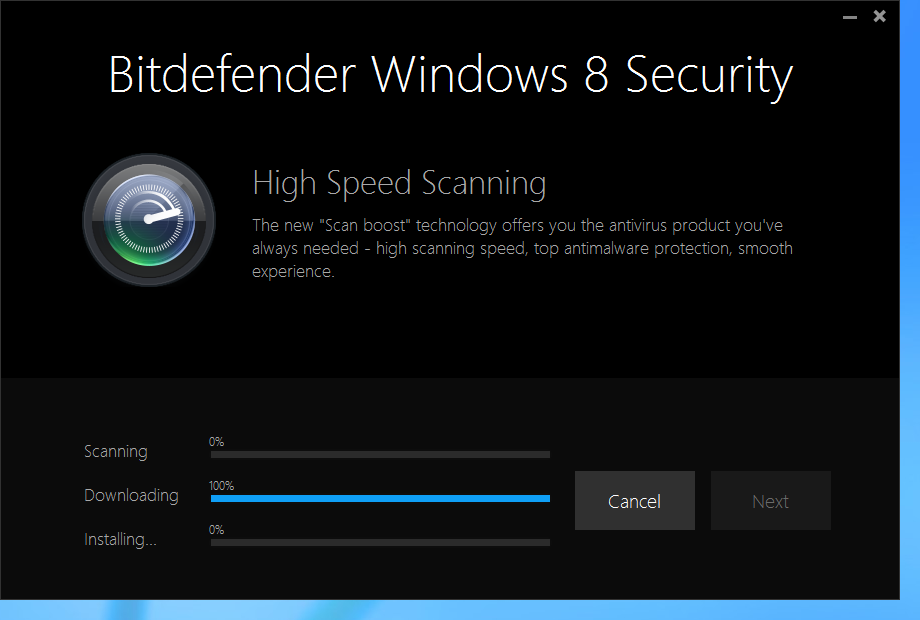Click the Installing... label
The image size is (920, 620).
[118, 539]
